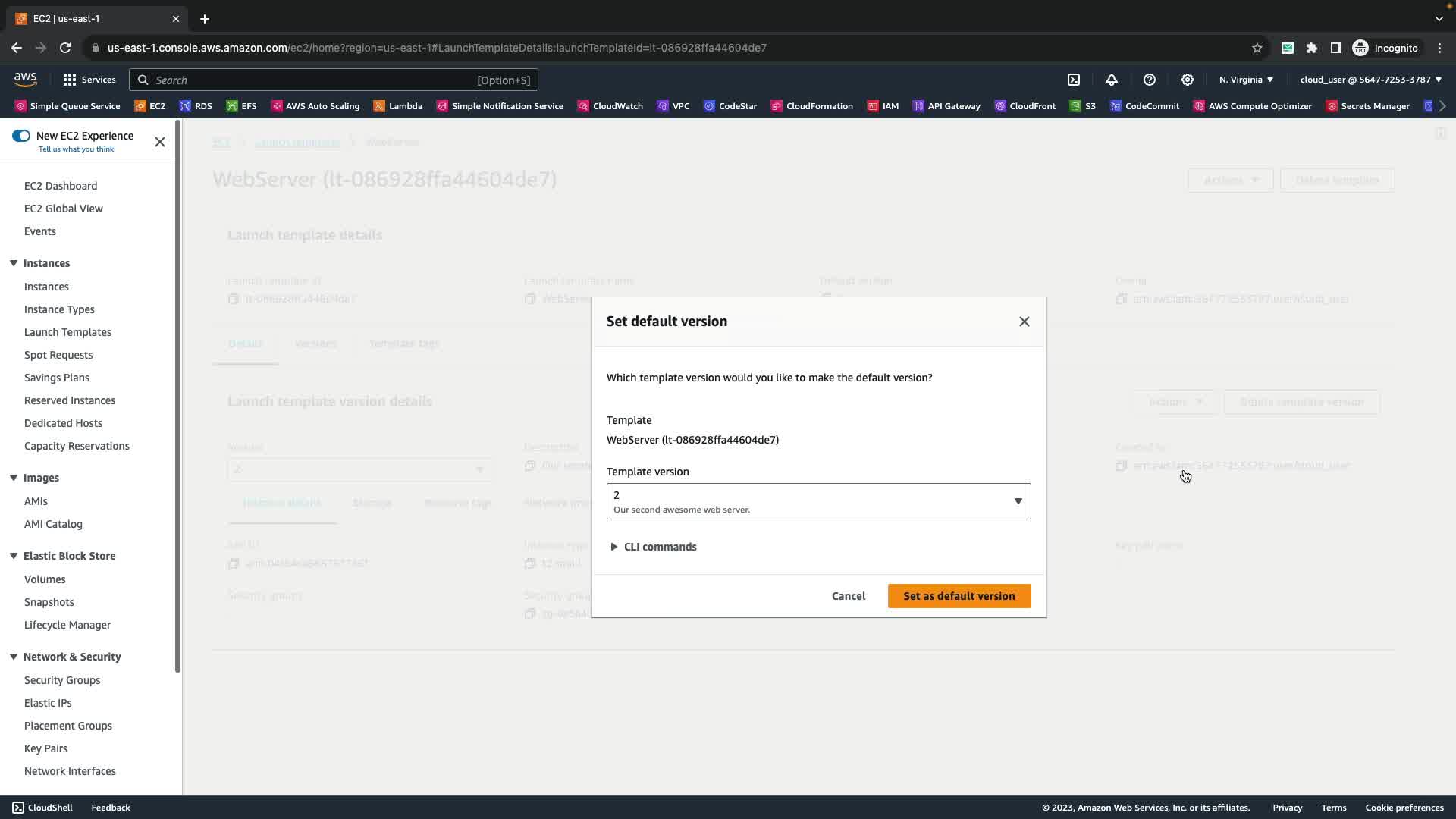Go to Security Groups in sidebar
The image size is (1456, 819).
(62, 680)
